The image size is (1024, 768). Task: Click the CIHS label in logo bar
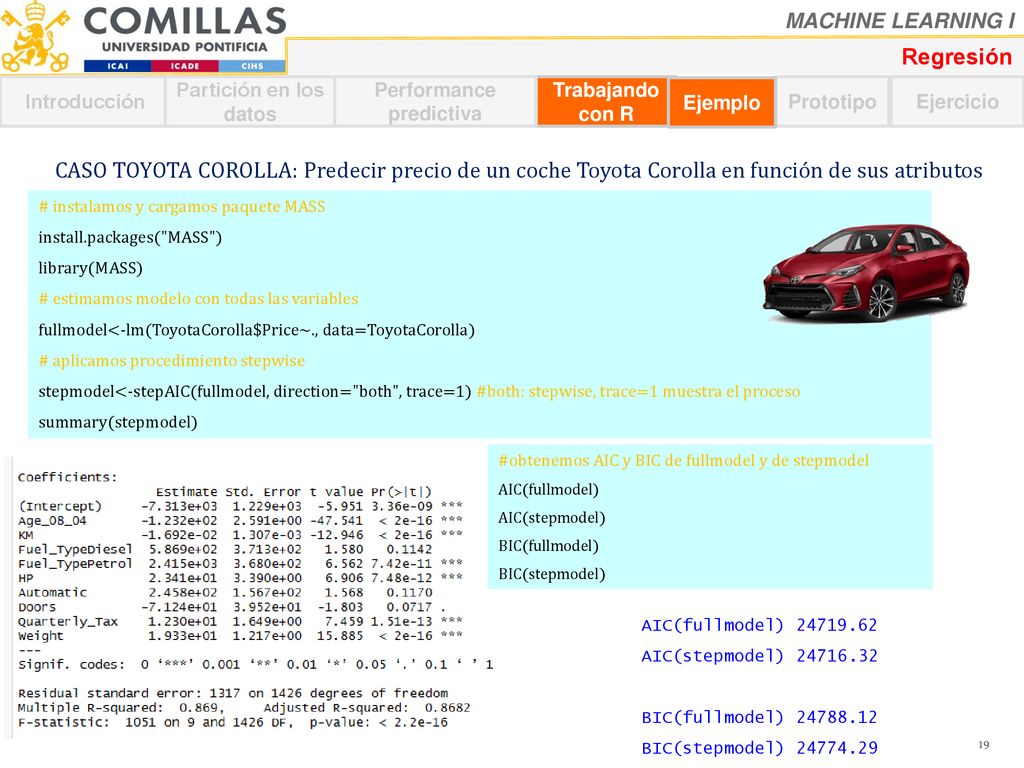252,66
